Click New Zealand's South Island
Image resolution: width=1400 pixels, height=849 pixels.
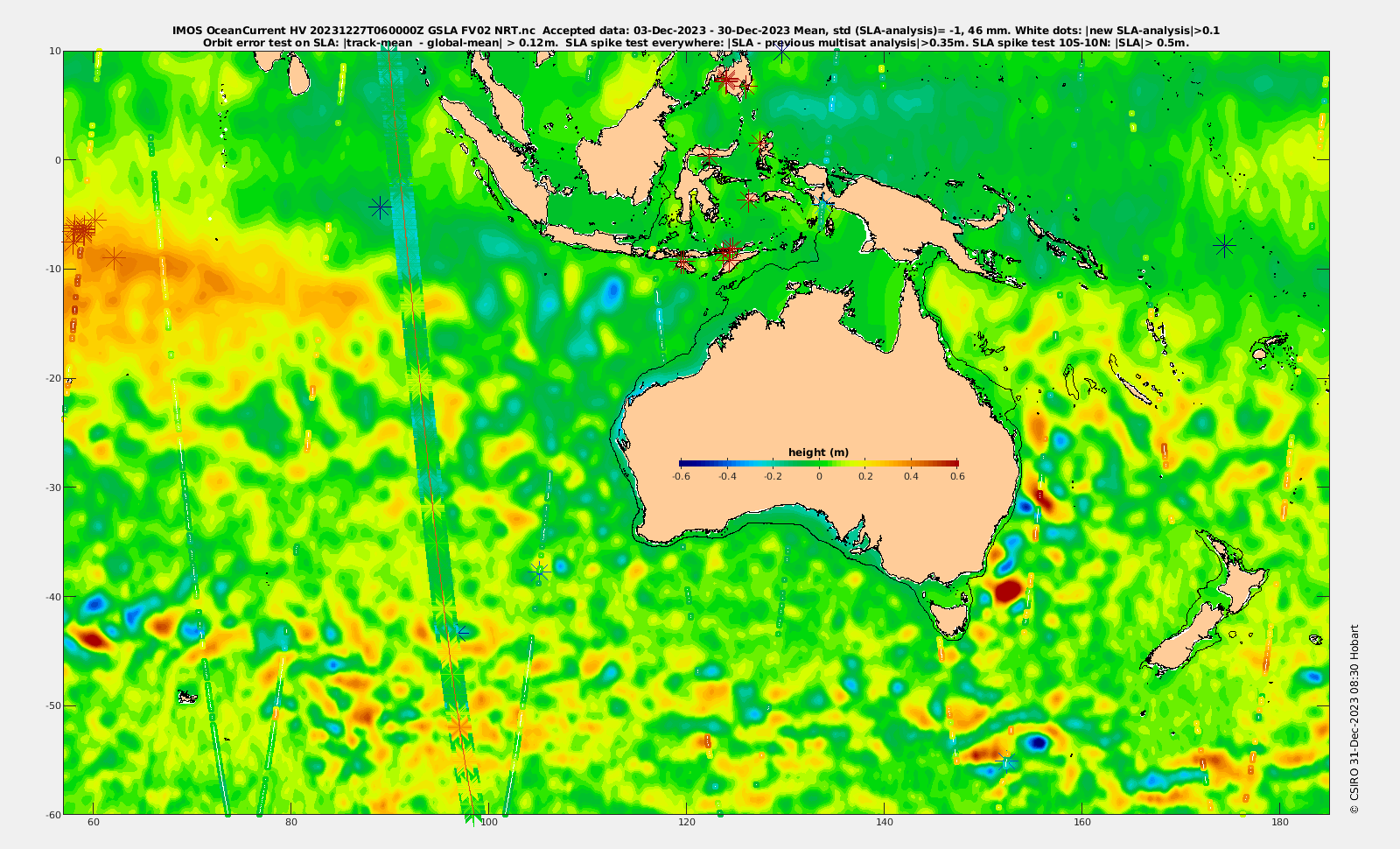1183,637
